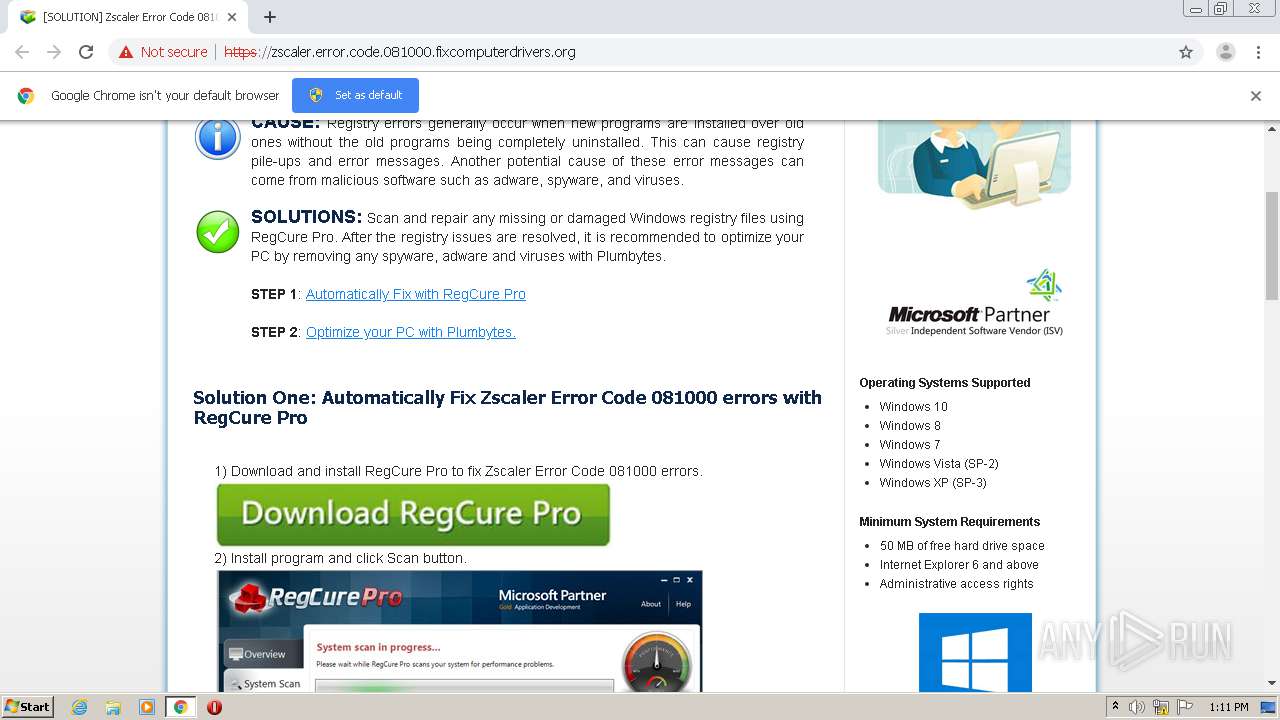The width and height of the screenshot is (1280, 720).
Task: Click the action center flag tray icon
Action: [x=1185, y=707]
